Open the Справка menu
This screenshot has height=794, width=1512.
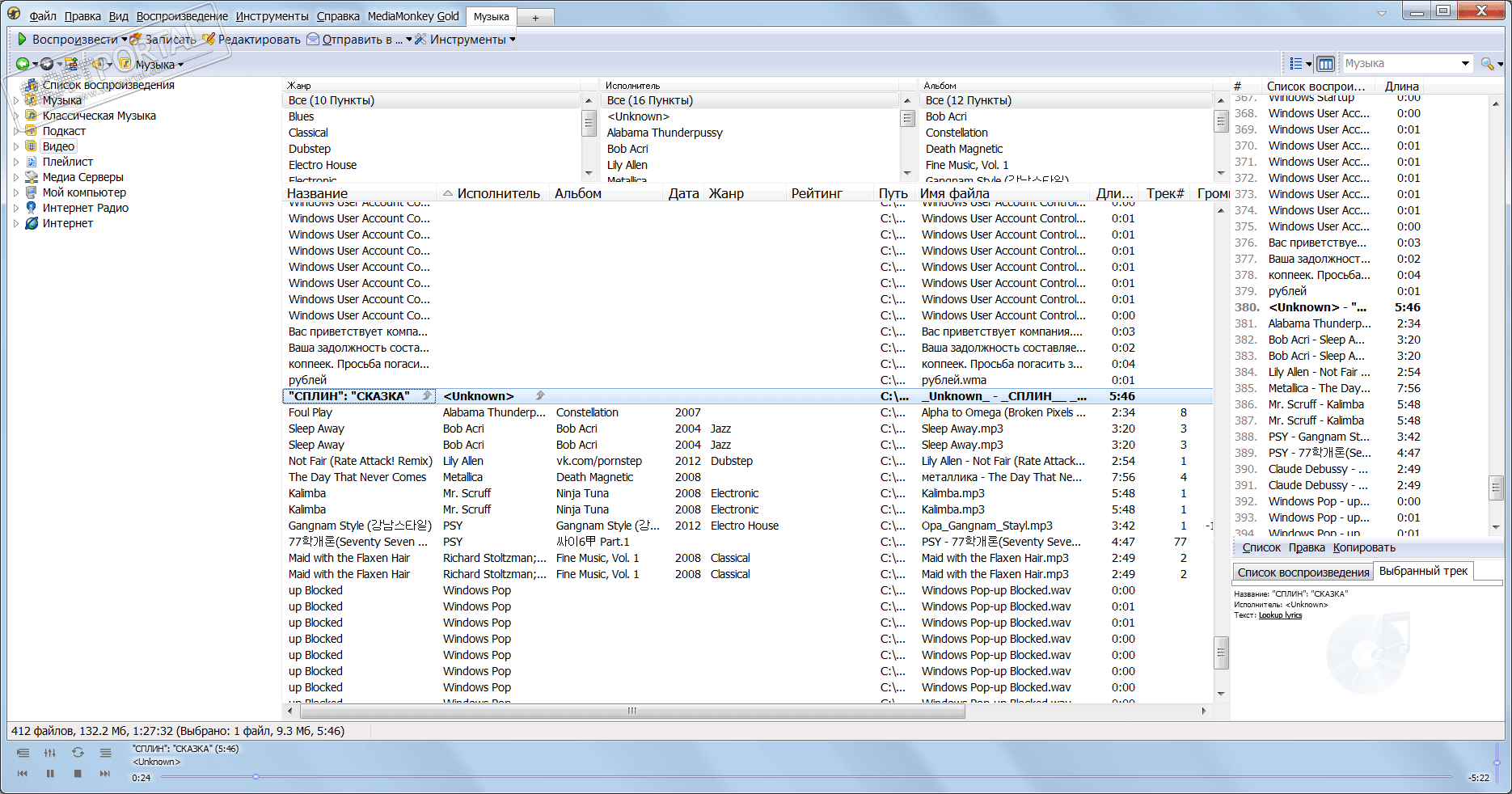(338, 16)
